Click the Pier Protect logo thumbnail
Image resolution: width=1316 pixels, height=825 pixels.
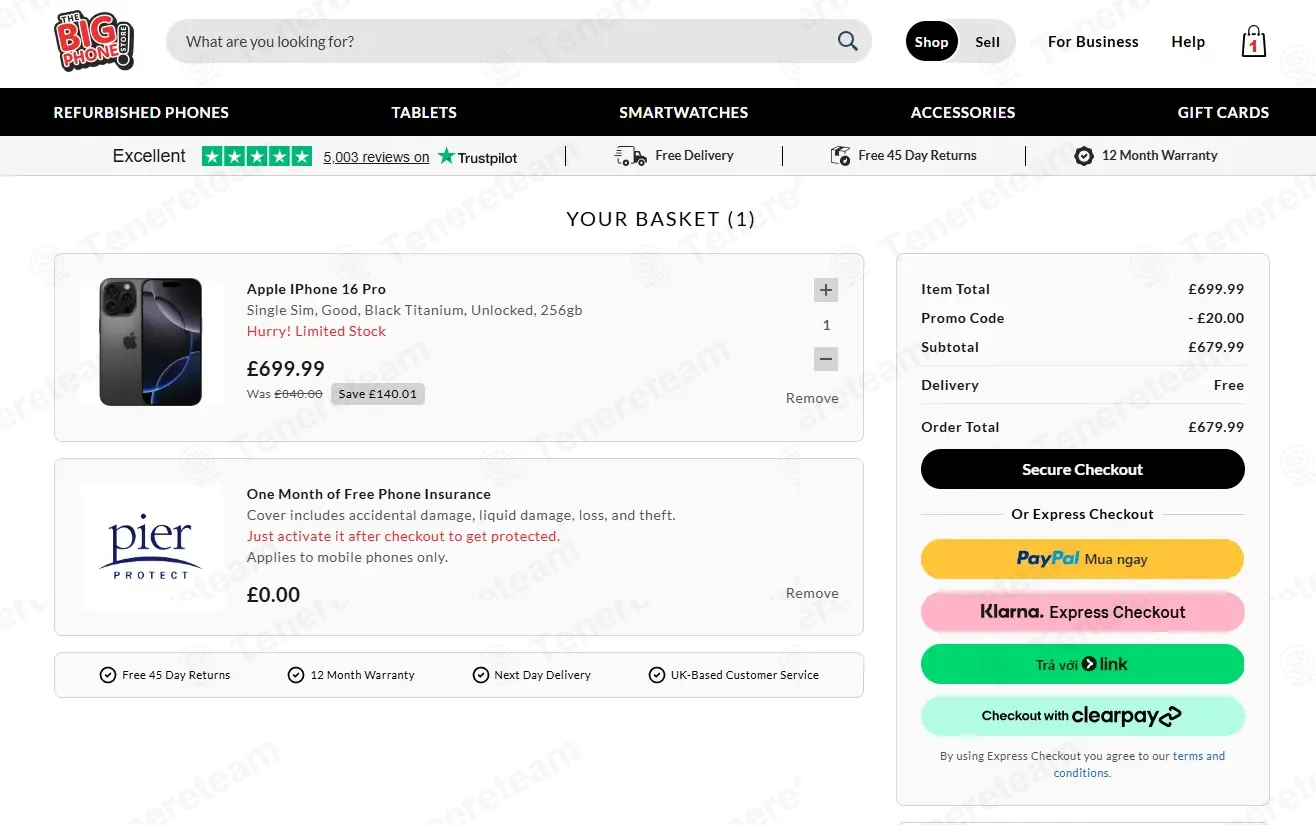click(151, 548)
